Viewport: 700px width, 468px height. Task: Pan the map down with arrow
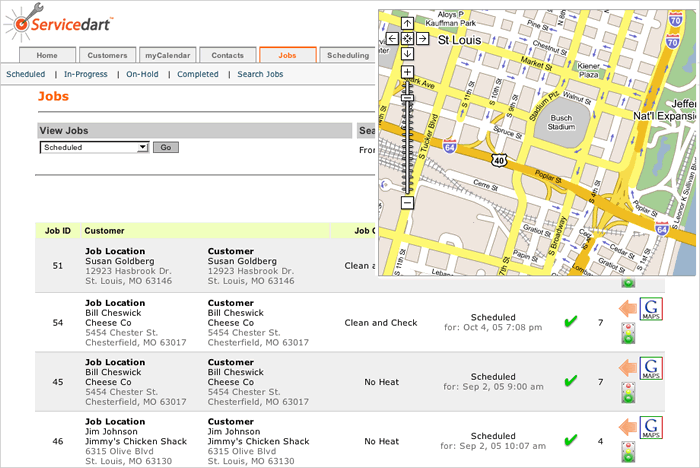coord(407,54)
